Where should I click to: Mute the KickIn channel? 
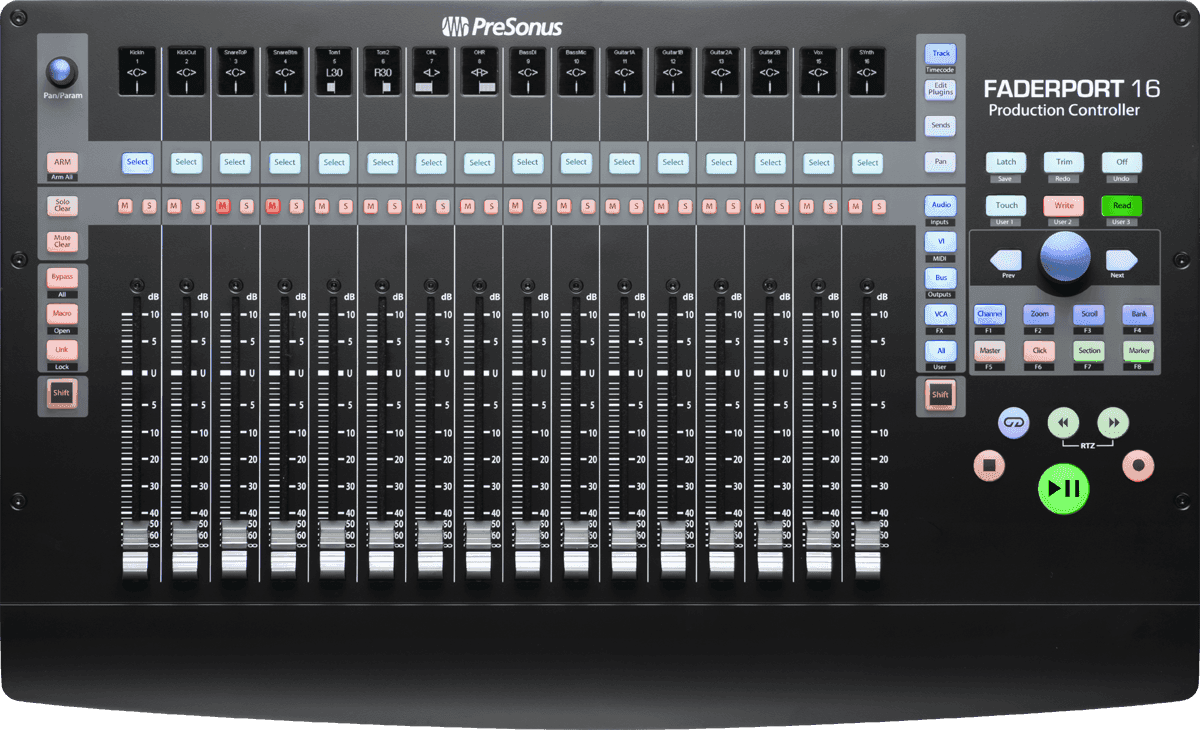coord(125,206)
